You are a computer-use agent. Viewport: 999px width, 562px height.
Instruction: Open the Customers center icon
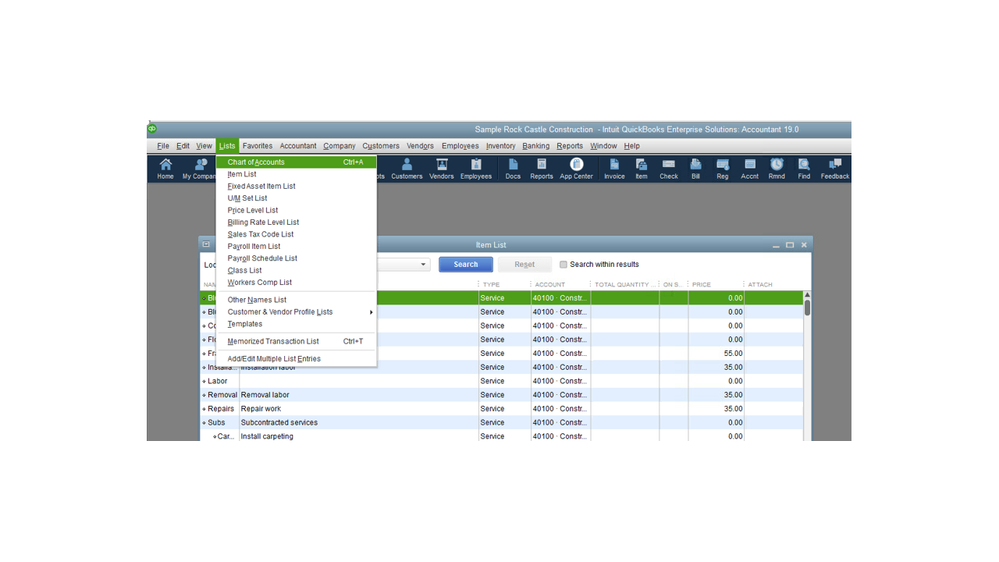point(406,169)
